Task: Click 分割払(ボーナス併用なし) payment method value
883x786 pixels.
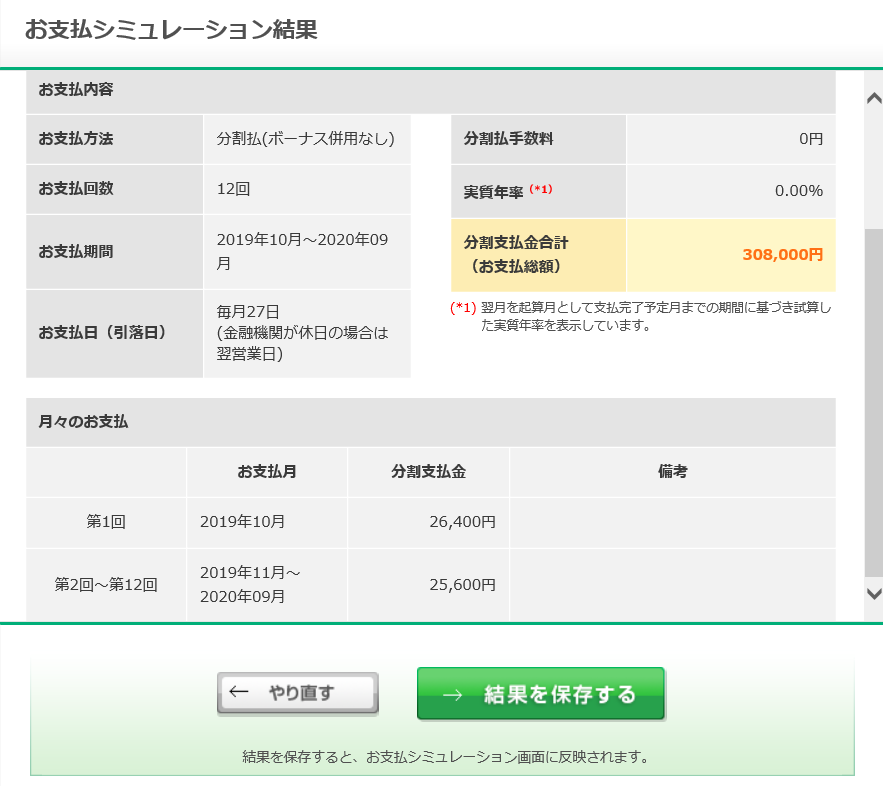Action: coord(306,139)
